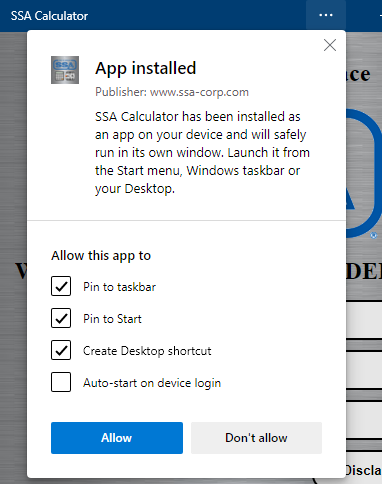
Task: Click the Don't allow button
Action: [x=256, y=438]
